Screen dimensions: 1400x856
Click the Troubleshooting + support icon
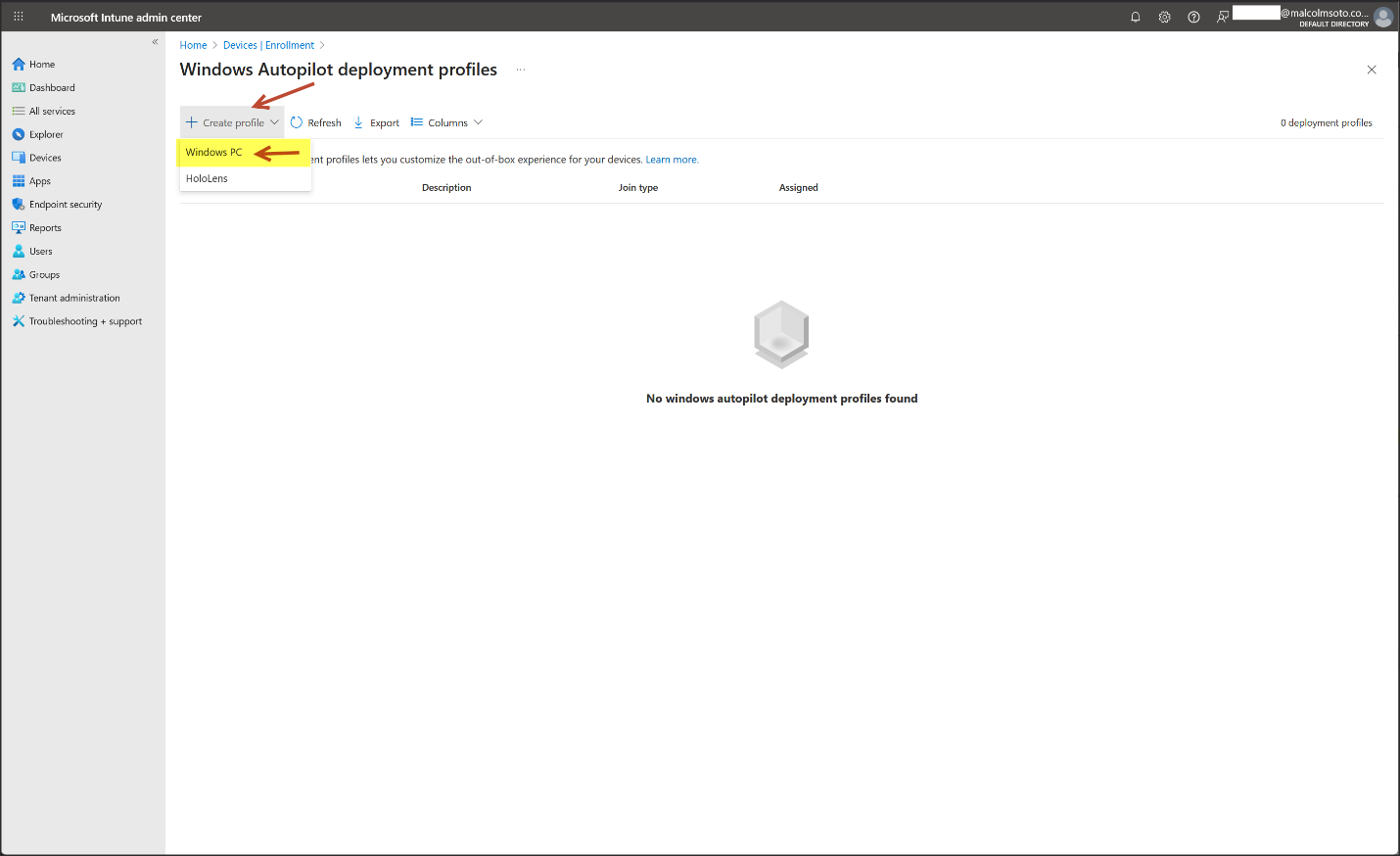coord(19,321)
